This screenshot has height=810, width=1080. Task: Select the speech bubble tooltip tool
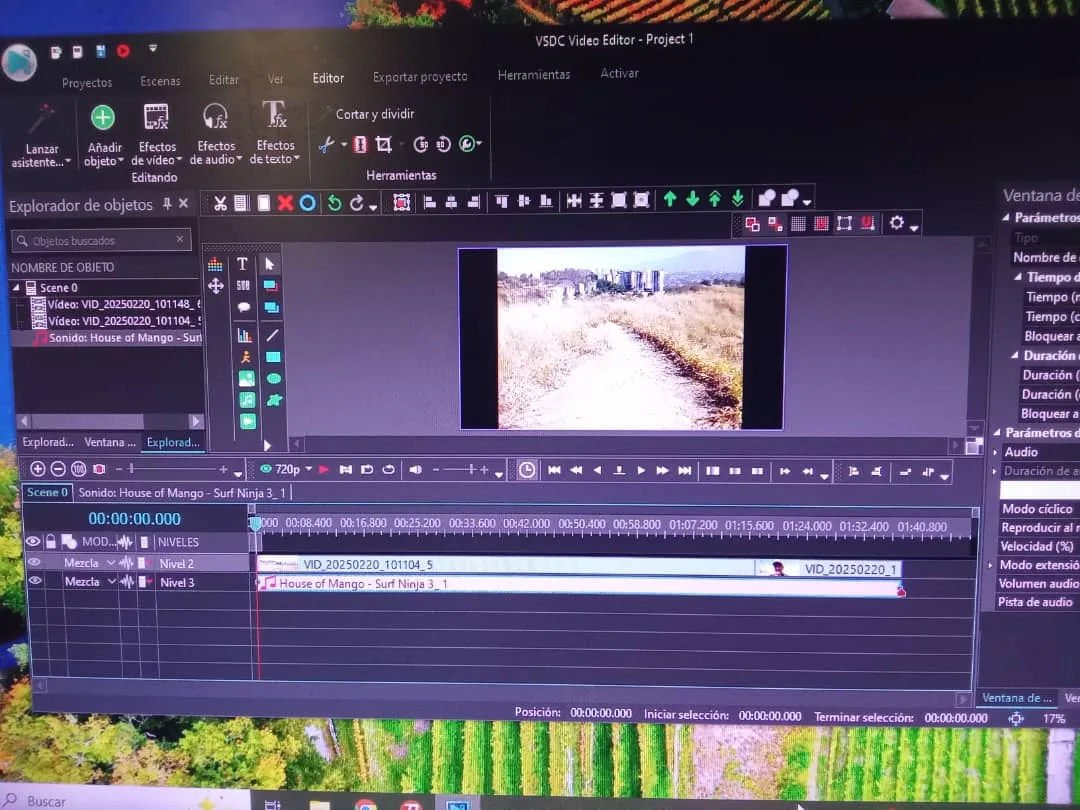(x=243, y=307)
